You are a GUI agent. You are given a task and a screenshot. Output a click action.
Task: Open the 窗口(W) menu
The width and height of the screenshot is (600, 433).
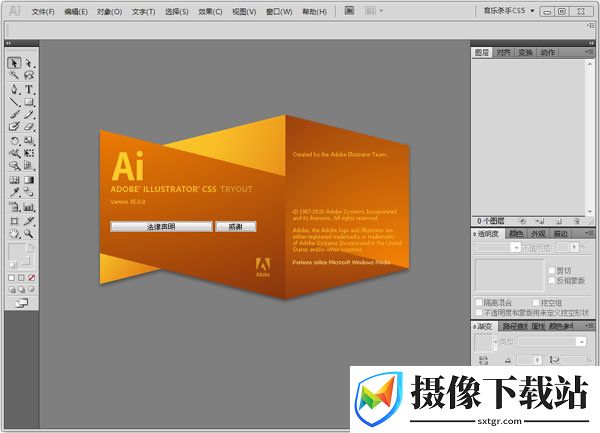(279, 12)
